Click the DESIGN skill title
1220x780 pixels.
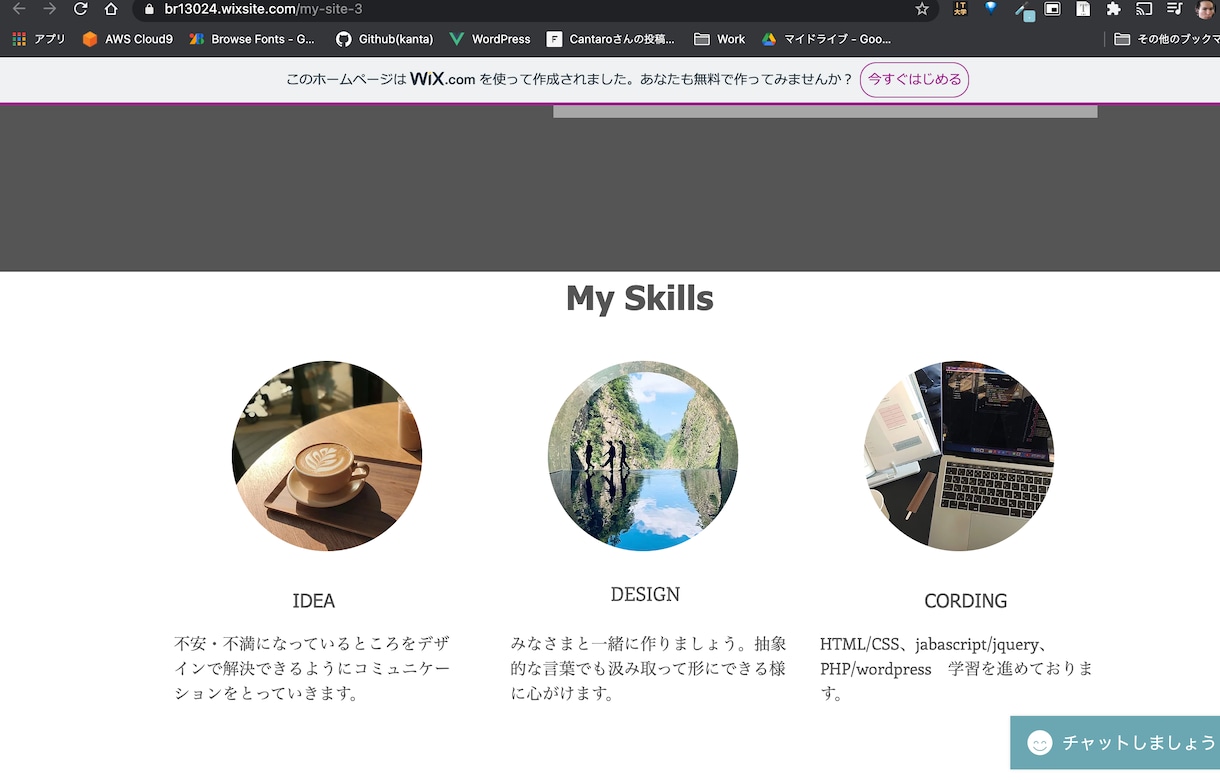tap(645, 594)
